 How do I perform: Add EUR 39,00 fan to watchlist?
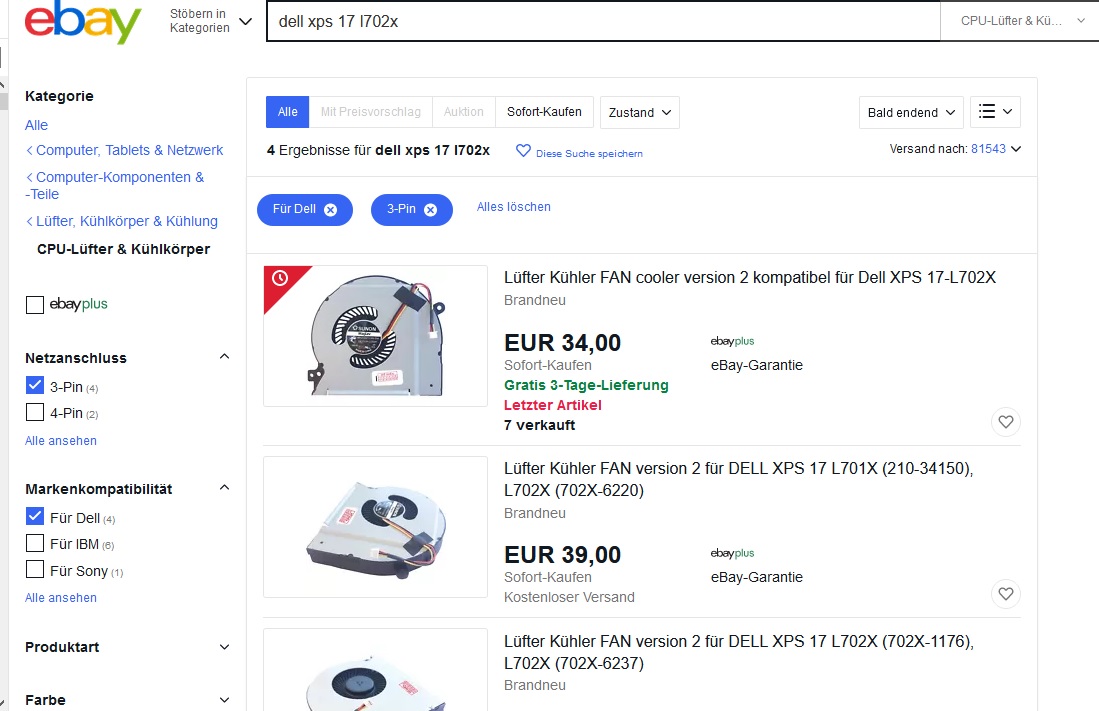point(1006,594)
